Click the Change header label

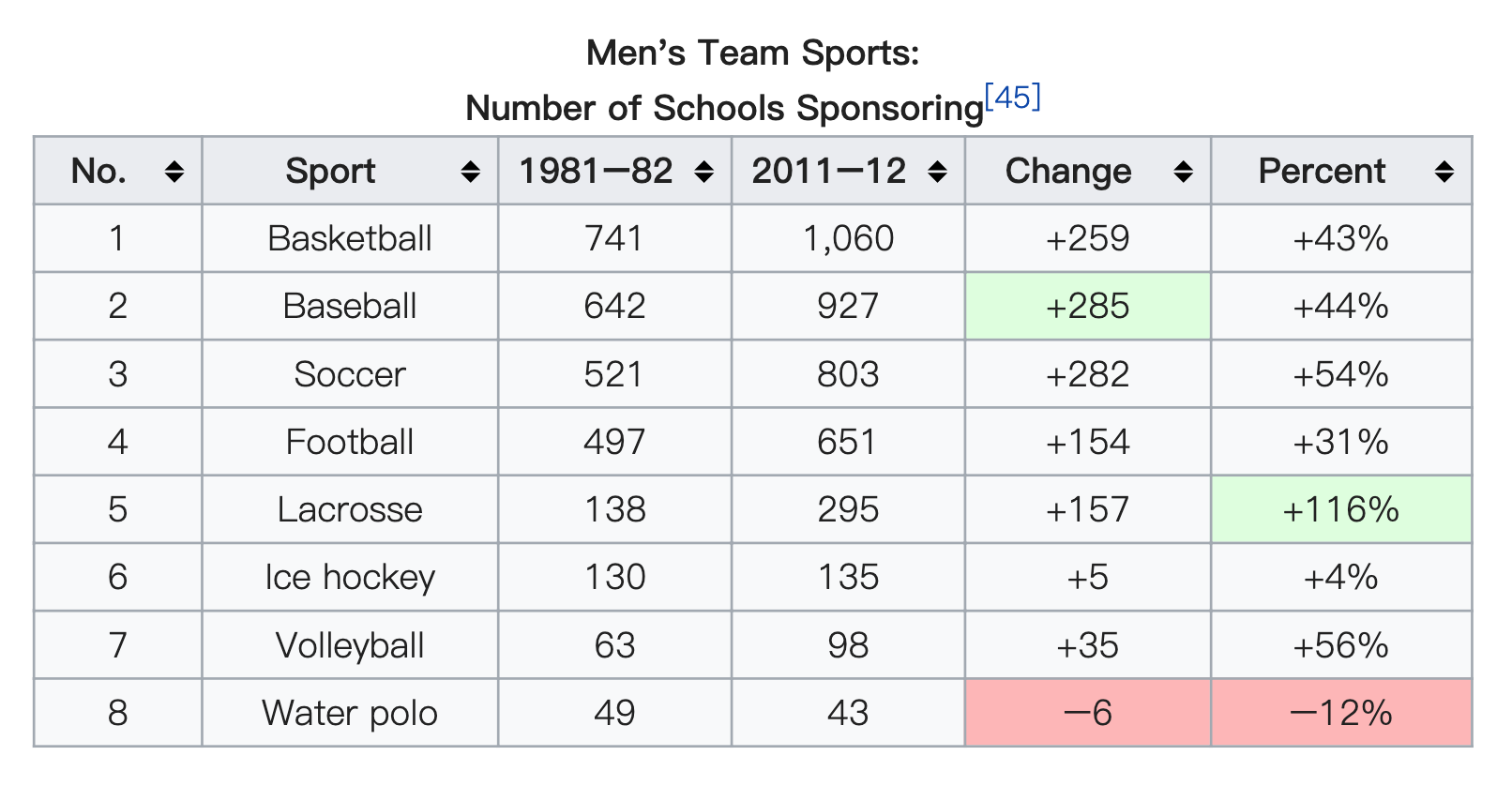coord(1068,172)
